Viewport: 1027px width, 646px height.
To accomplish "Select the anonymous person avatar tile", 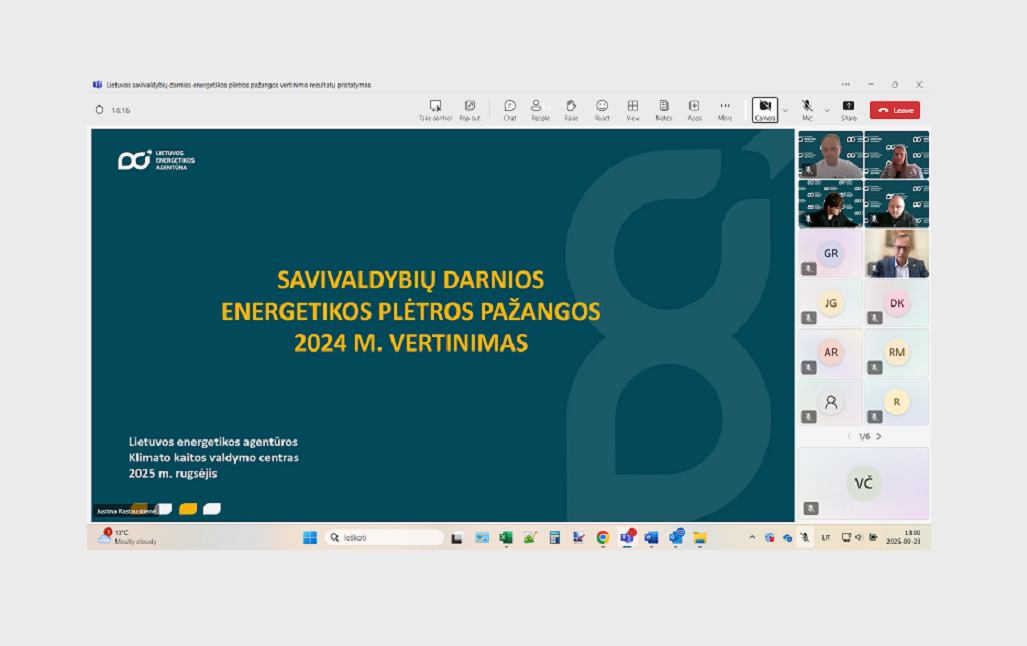I will point(831,402).
